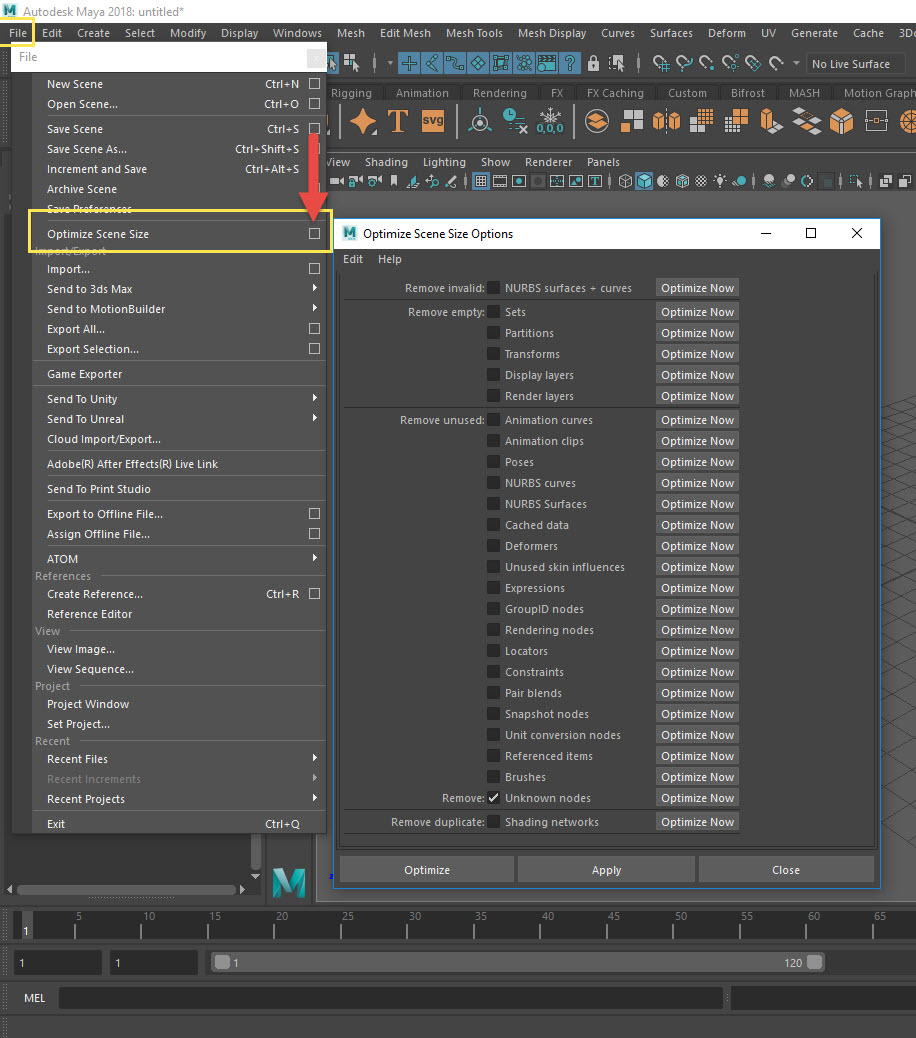Check the NURBS surfaces + curves box
916x1038 pixels.
[x=494, y=288]
